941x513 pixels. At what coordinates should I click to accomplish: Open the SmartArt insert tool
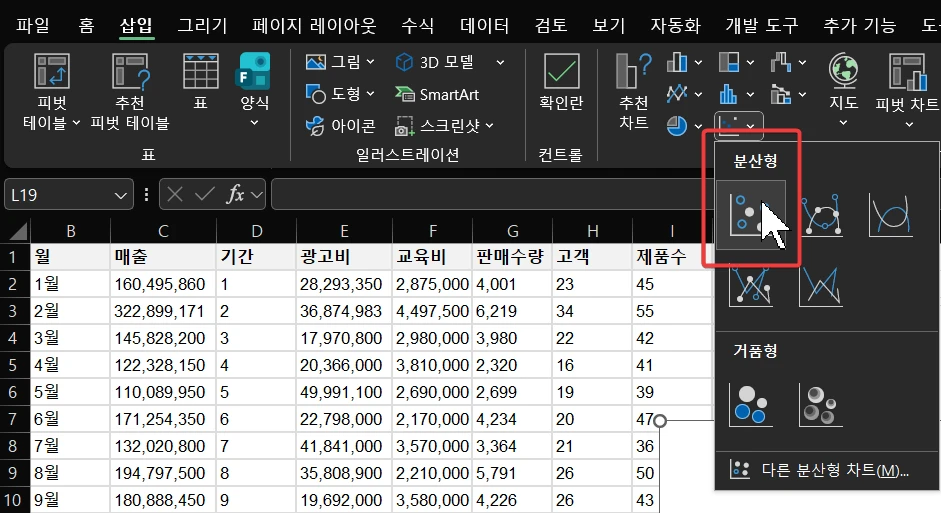437,94
